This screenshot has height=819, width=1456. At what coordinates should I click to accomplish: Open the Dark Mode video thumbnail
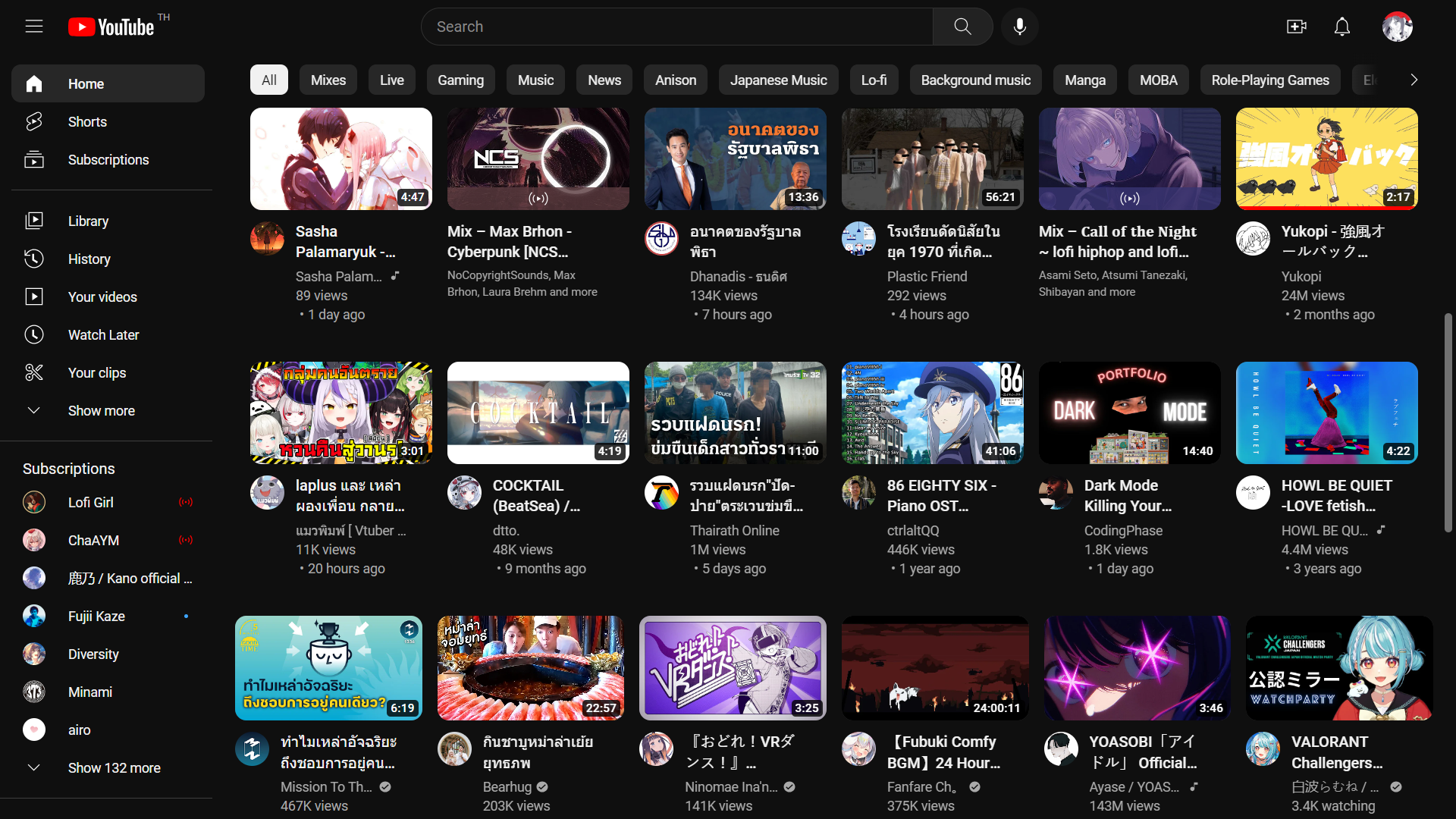pos(1129,413)
